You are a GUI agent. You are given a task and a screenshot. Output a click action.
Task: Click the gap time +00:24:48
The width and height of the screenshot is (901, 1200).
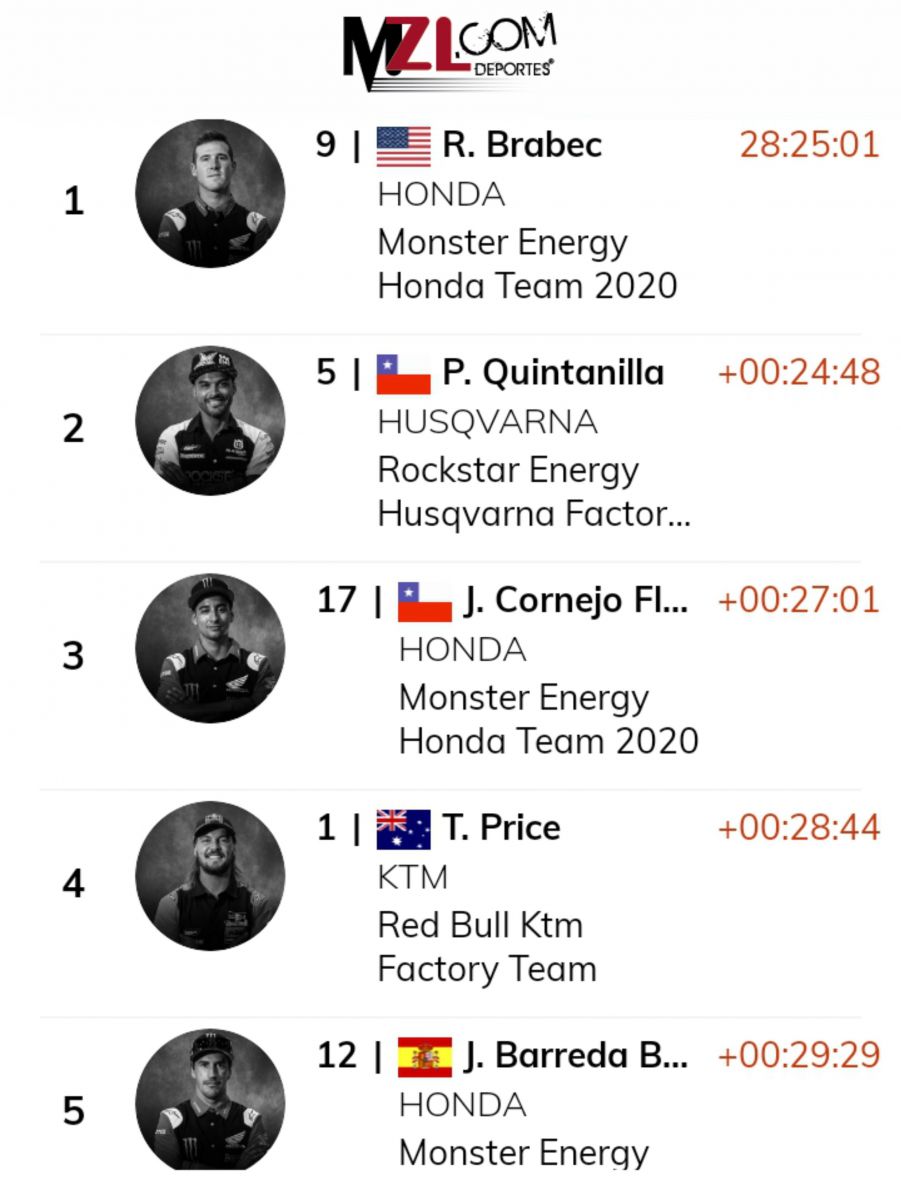click(799, 373)
